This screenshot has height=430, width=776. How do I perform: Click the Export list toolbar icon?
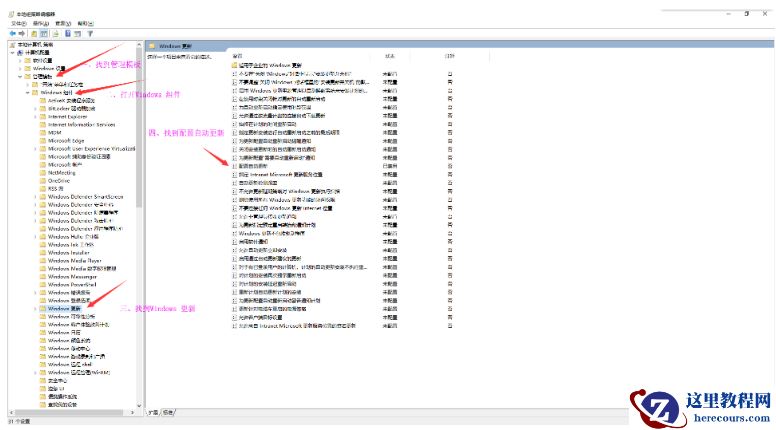pos(56,34)
